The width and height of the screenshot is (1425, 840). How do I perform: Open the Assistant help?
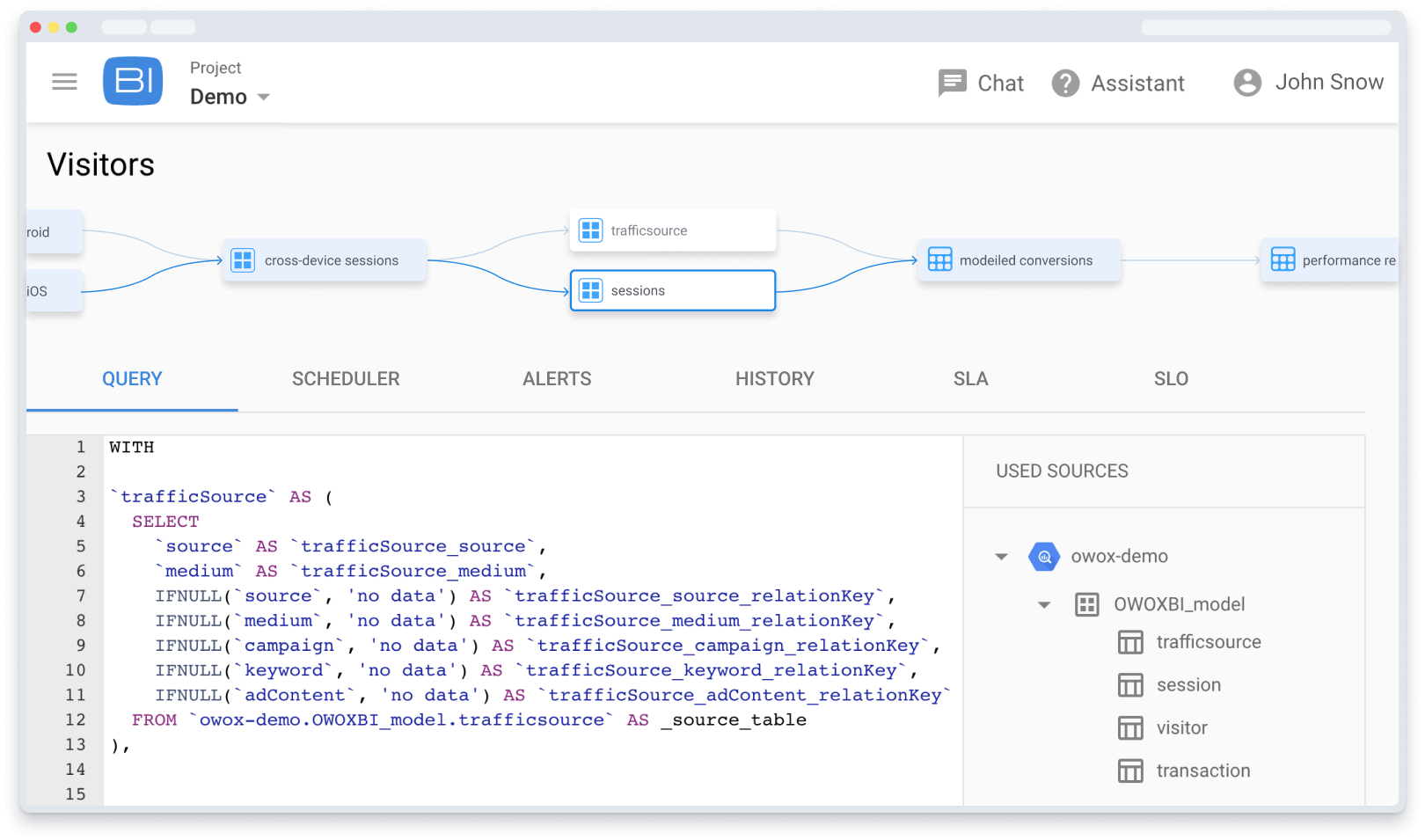pyautogui.click(x=1117, y=83)
